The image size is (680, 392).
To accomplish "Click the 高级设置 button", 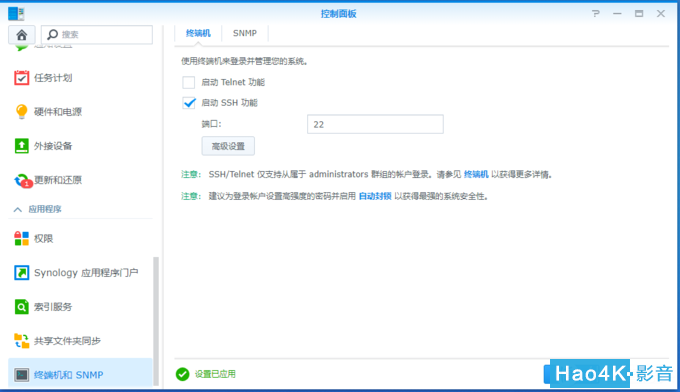I will tap(228, 146).
